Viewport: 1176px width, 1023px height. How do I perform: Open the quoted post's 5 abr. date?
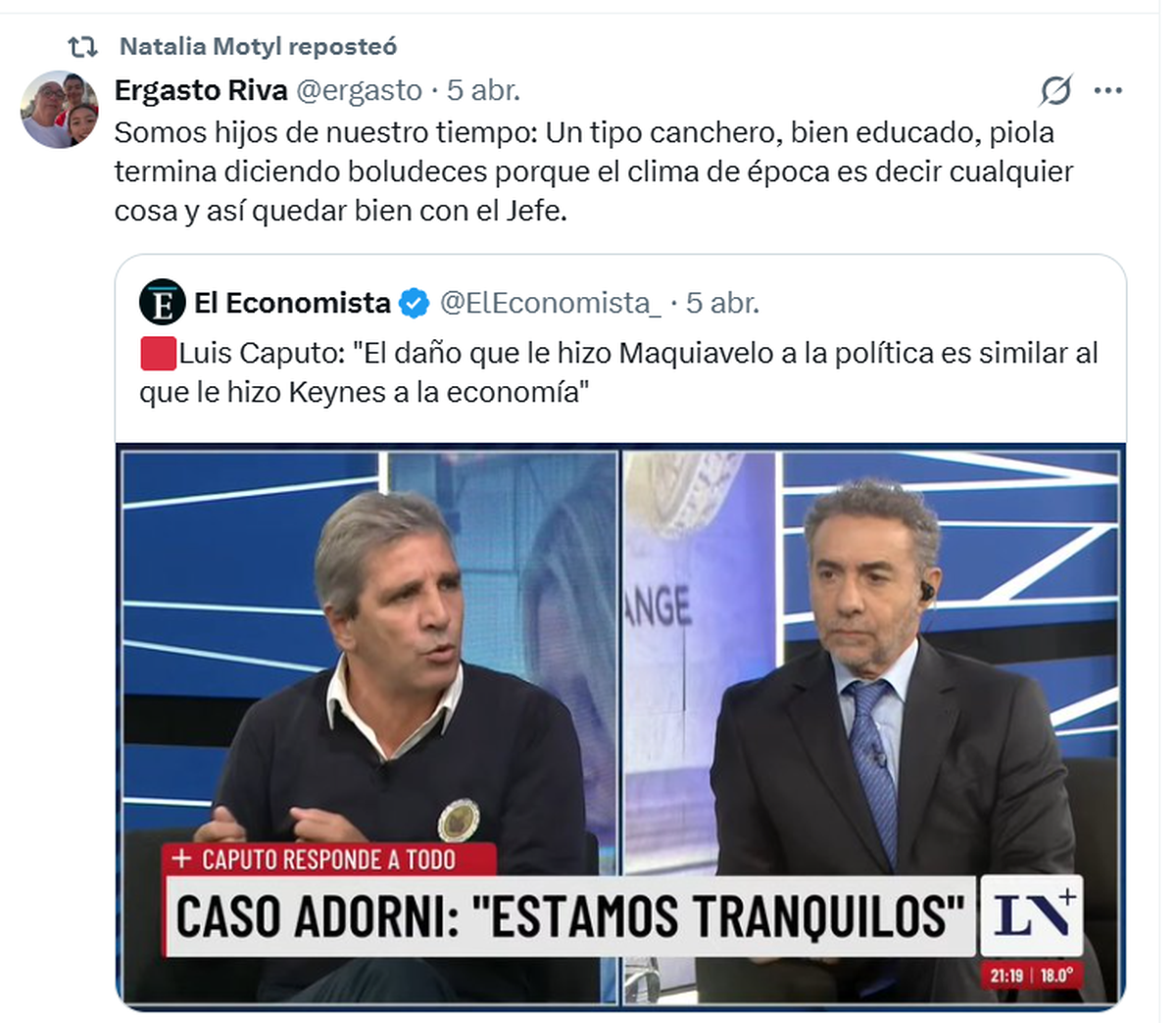click(x=722, y=303)
